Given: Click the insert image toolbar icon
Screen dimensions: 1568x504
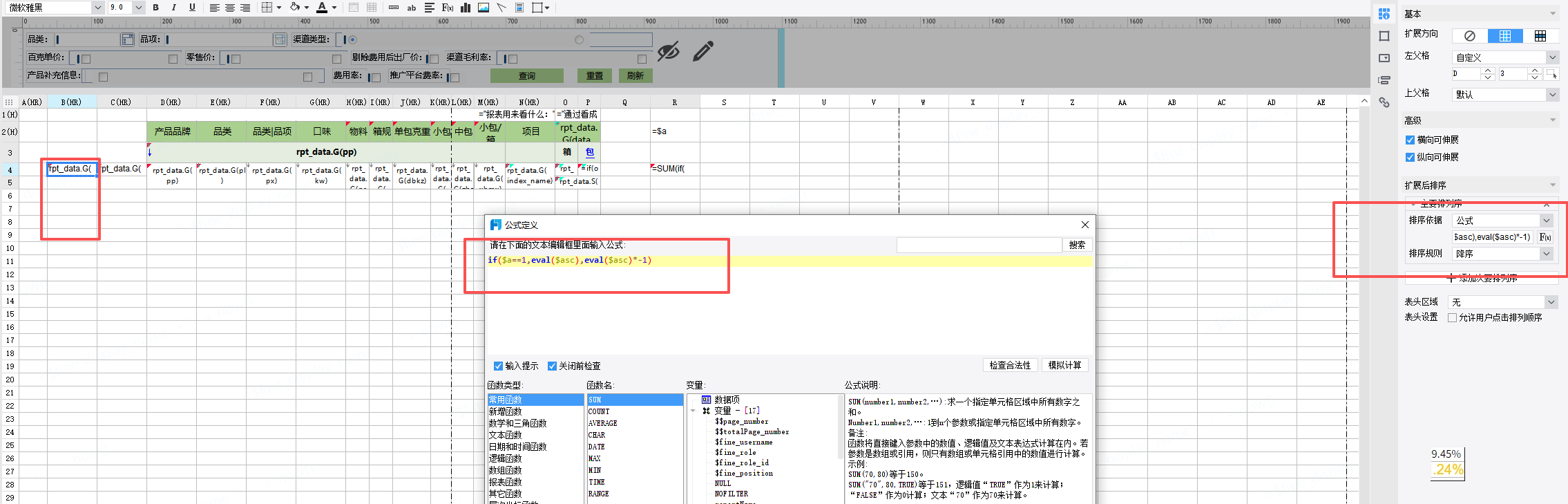Looking at the screenshot, I should 484,8.
